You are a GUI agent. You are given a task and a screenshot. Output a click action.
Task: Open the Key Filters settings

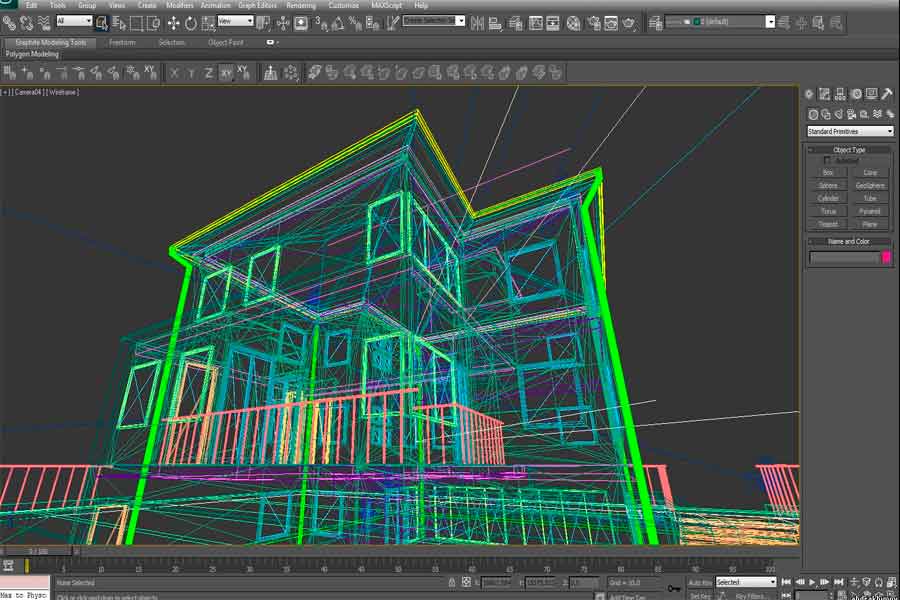point(751,593)
